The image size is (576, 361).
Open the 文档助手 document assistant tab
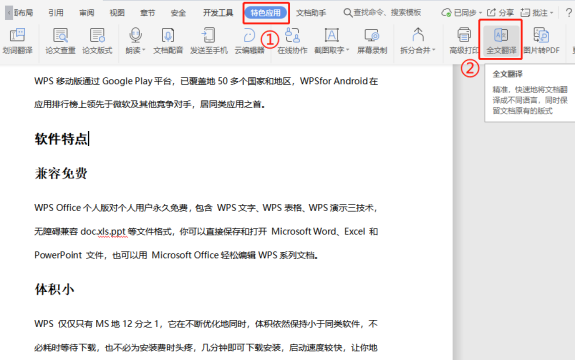311,13
